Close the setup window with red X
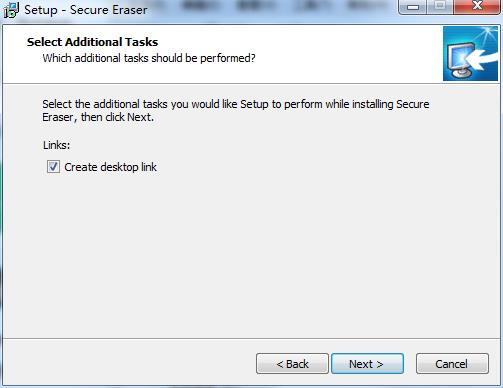 (x=477, y=6)
